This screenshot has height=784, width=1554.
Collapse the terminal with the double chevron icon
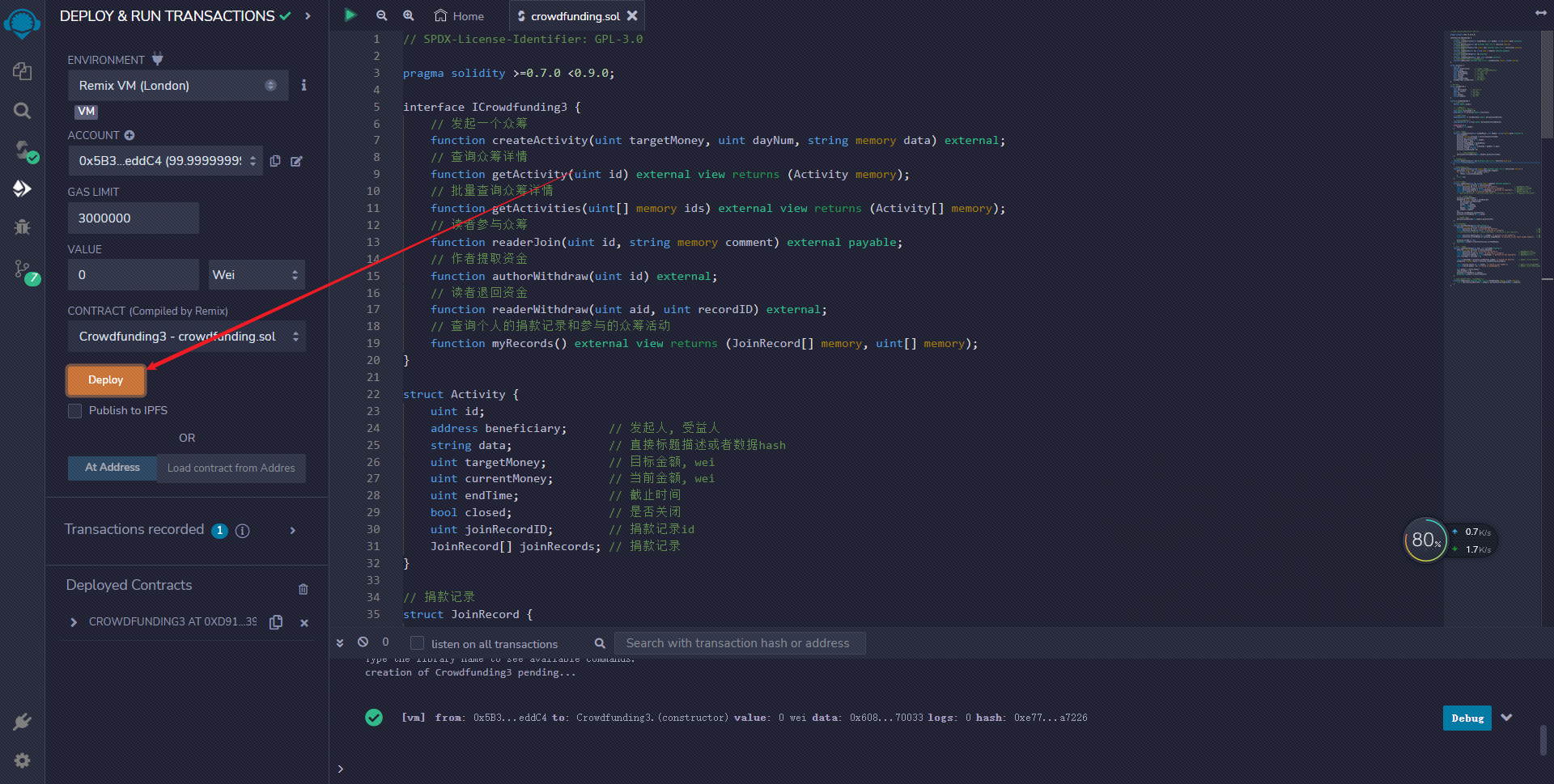pos(340,642)
